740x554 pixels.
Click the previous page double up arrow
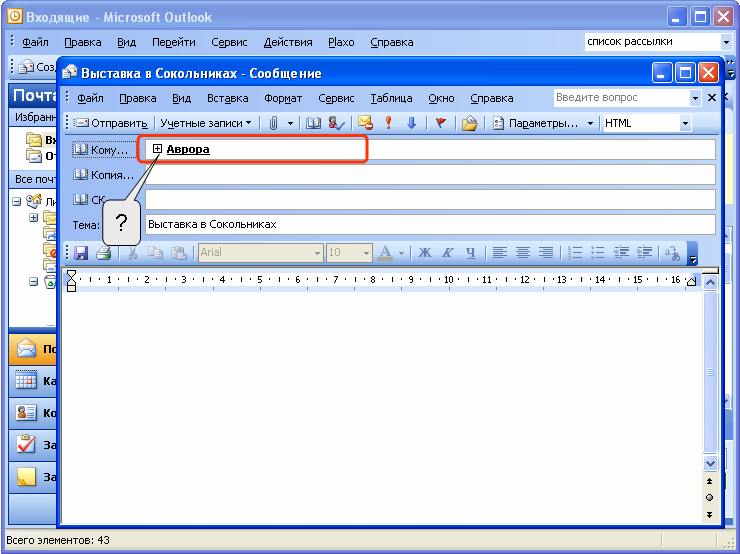(x=709, y=481)
